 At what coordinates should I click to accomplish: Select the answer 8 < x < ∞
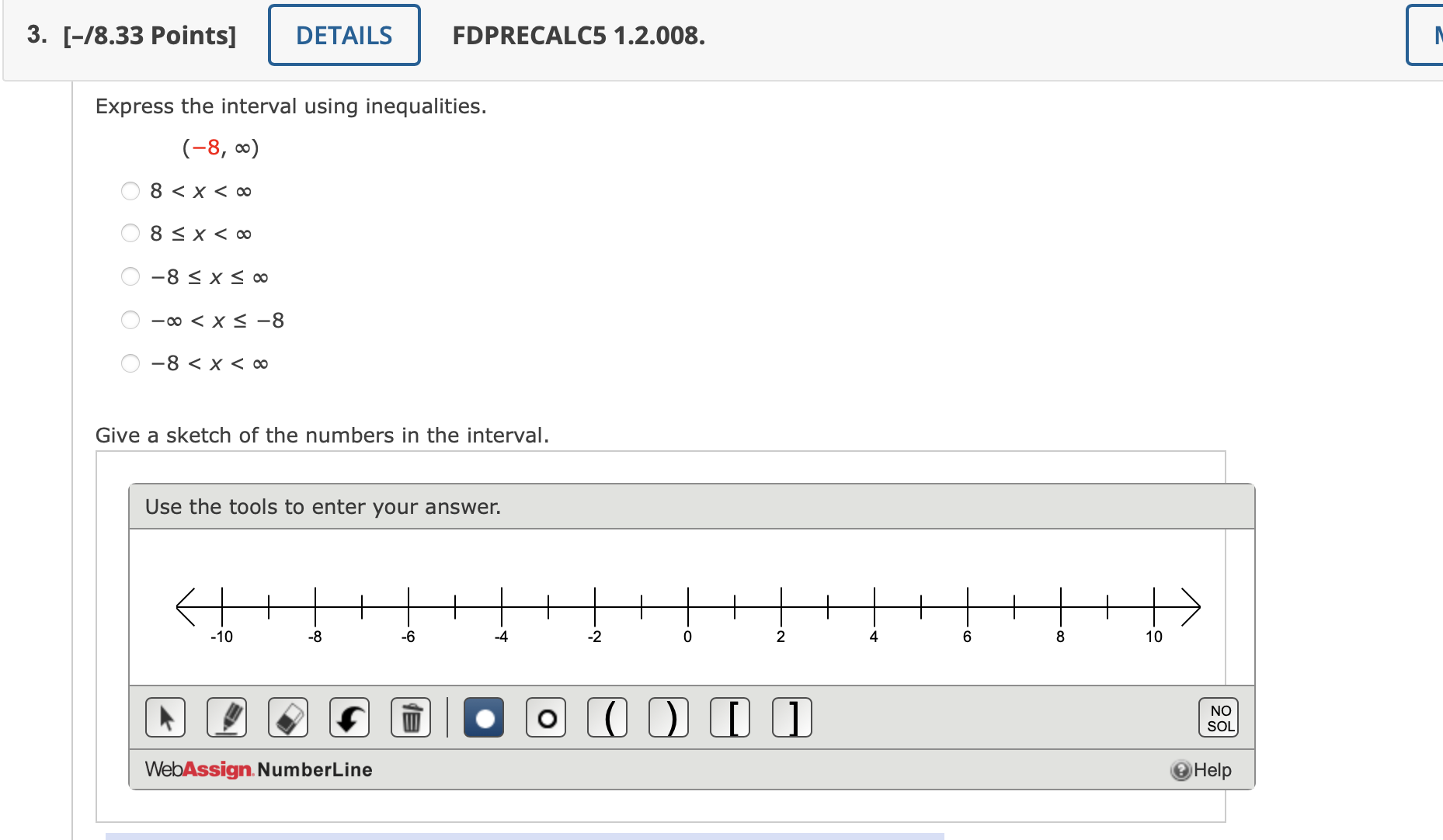tap(130, 190)
